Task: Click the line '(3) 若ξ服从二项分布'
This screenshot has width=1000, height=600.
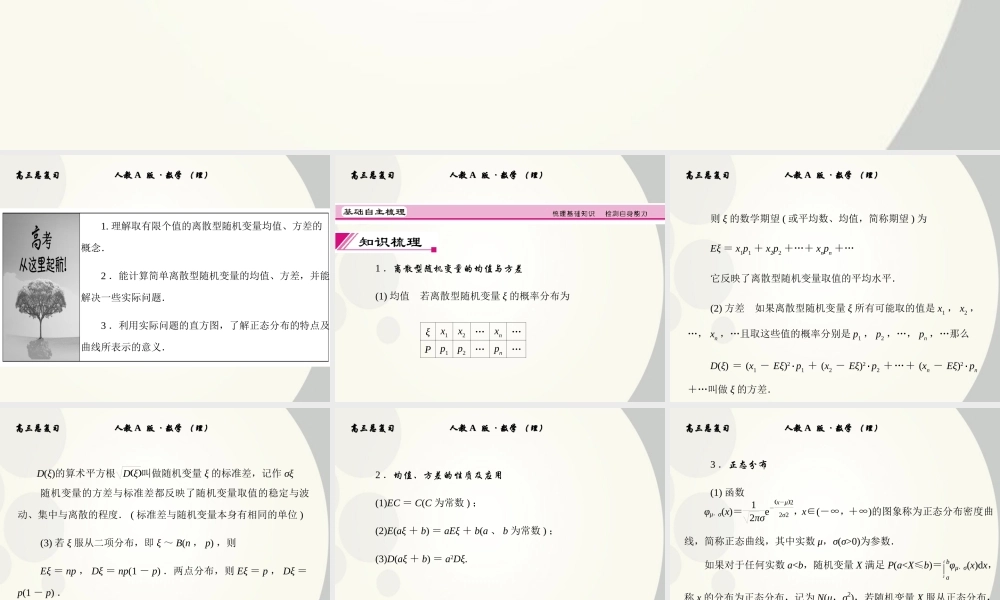Action: click(138, 543)
